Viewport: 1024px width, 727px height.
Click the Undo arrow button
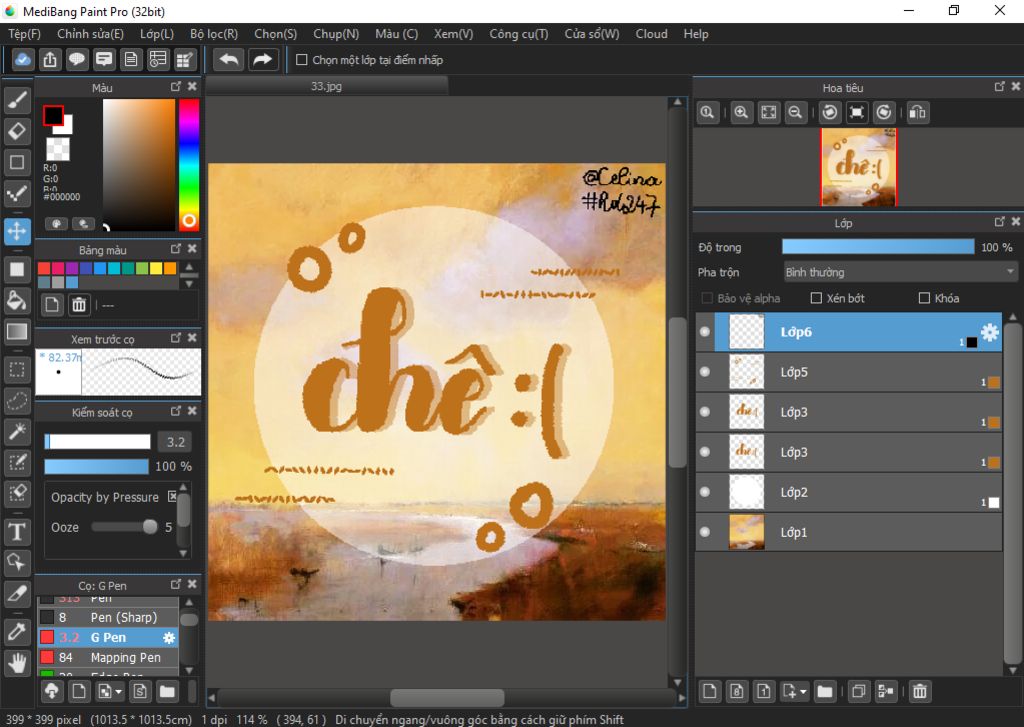coord(229,59)
